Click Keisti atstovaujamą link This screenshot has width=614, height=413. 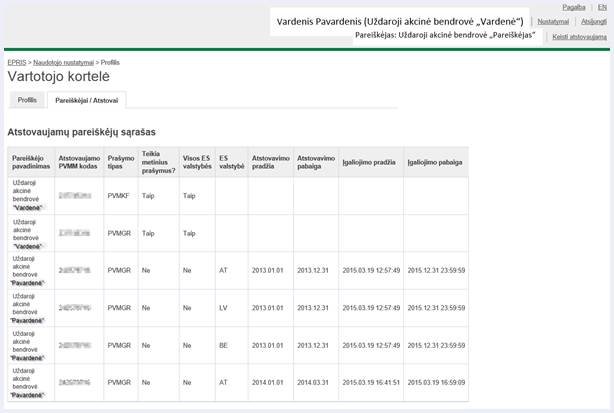coord(580,37)
